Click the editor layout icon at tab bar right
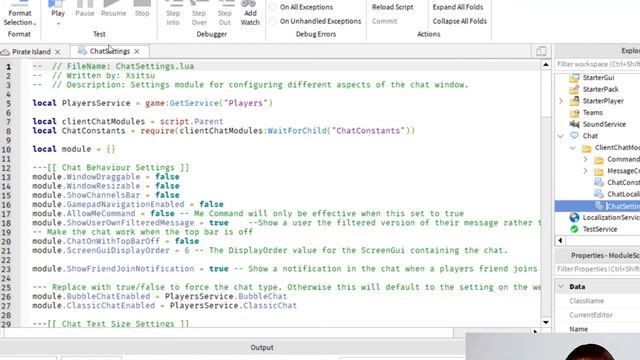Viewport: 640px width, 360px height. (541, 51)
